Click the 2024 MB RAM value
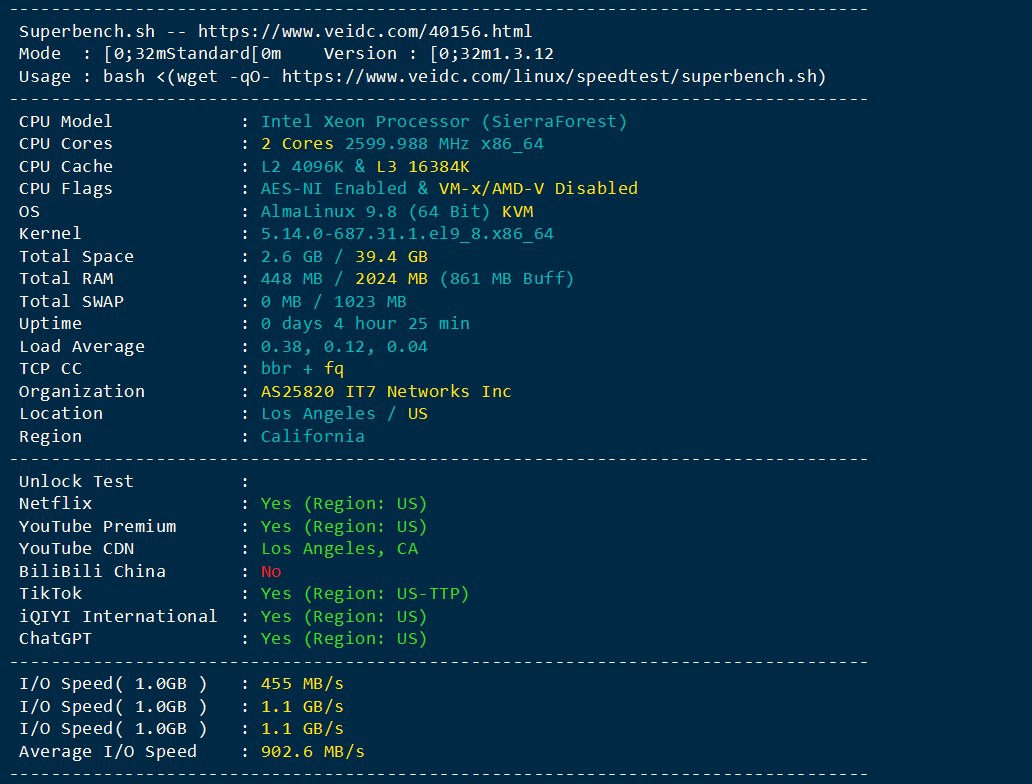This screenshot has width=1032, height=784. coord(391,279)
